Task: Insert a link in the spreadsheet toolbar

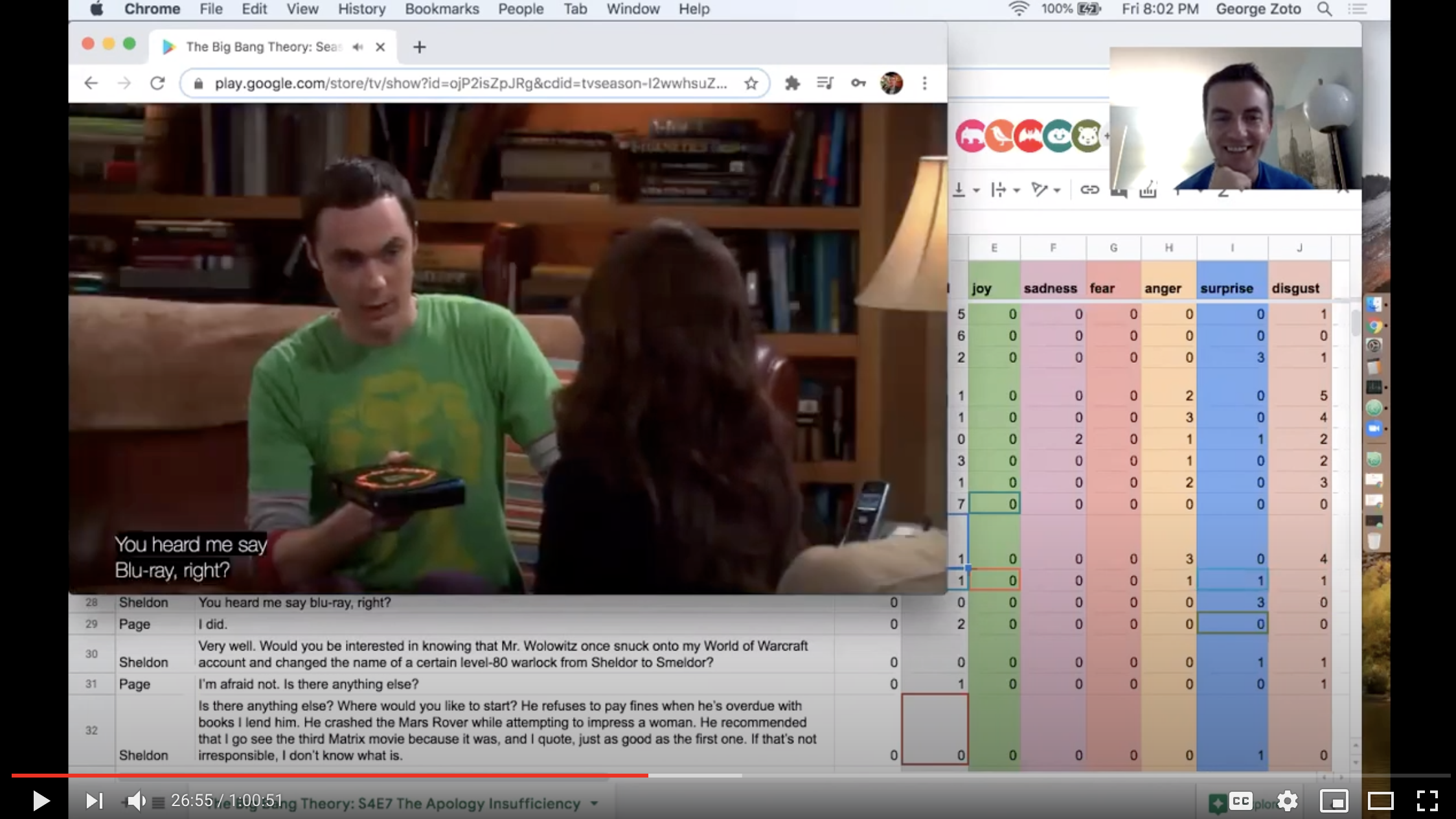Action: pyautogui.click(x=1089, y=190)
